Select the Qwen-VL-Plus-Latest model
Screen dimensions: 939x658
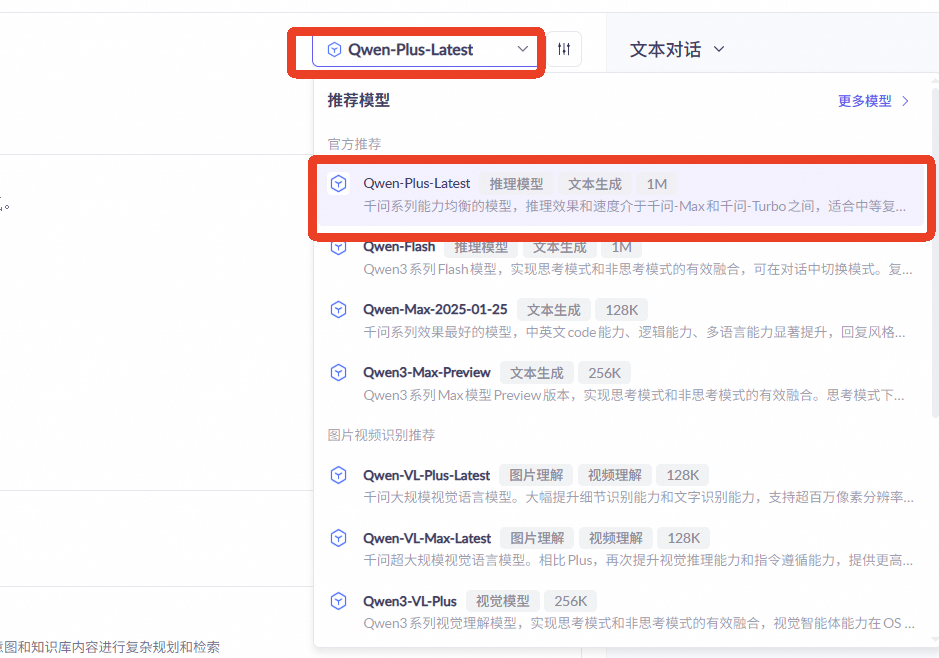tap(622, 486)
